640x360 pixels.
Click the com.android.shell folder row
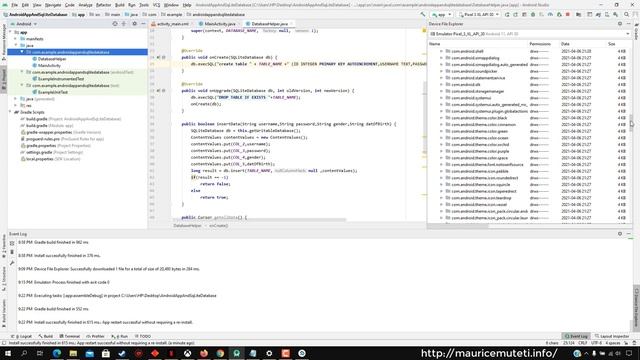pyautogui.click(x=529, y=51)
